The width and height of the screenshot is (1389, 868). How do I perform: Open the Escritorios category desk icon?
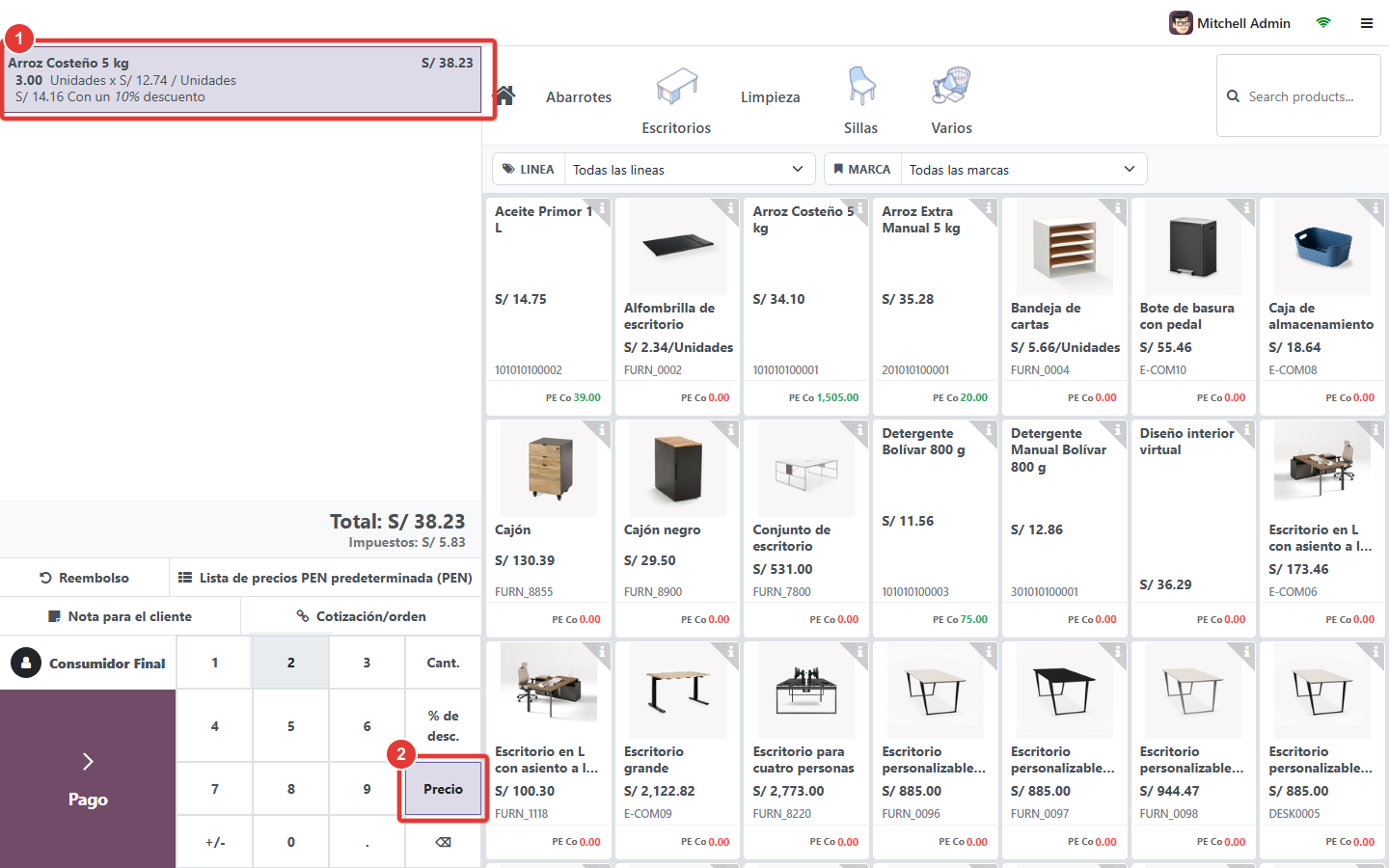(676, 86)
